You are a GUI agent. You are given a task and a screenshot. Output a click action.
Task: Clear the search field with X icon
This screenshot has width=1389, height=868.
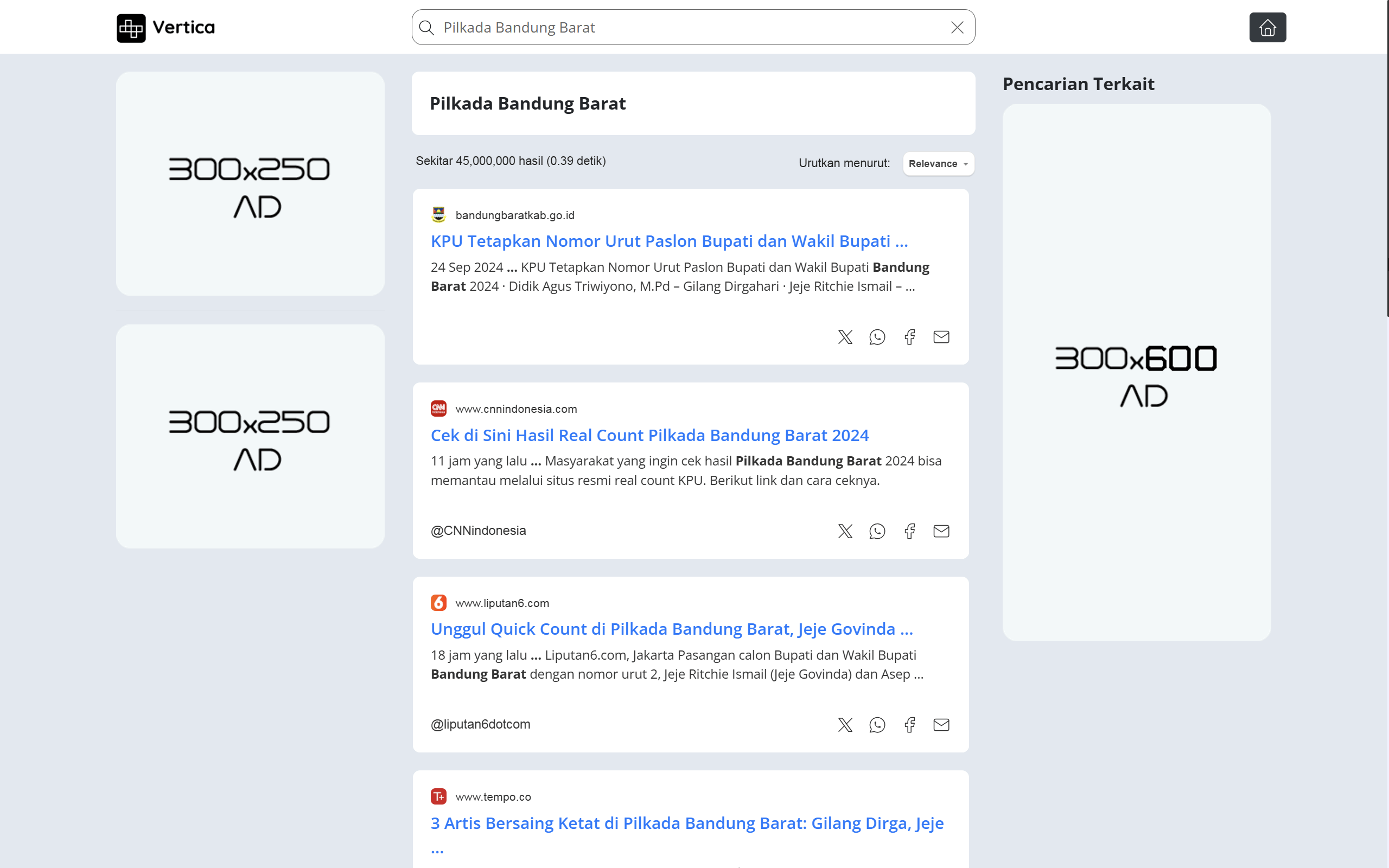(x=957, y=28)
